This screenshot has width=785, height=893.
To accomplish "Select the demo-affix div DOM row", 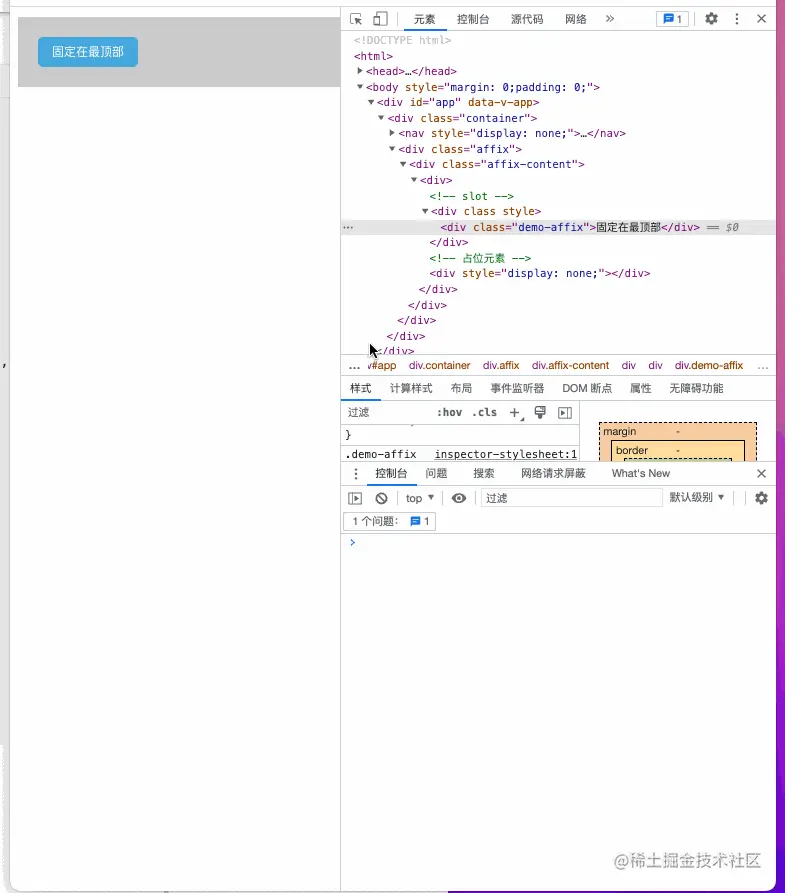I will click(558, 227).
